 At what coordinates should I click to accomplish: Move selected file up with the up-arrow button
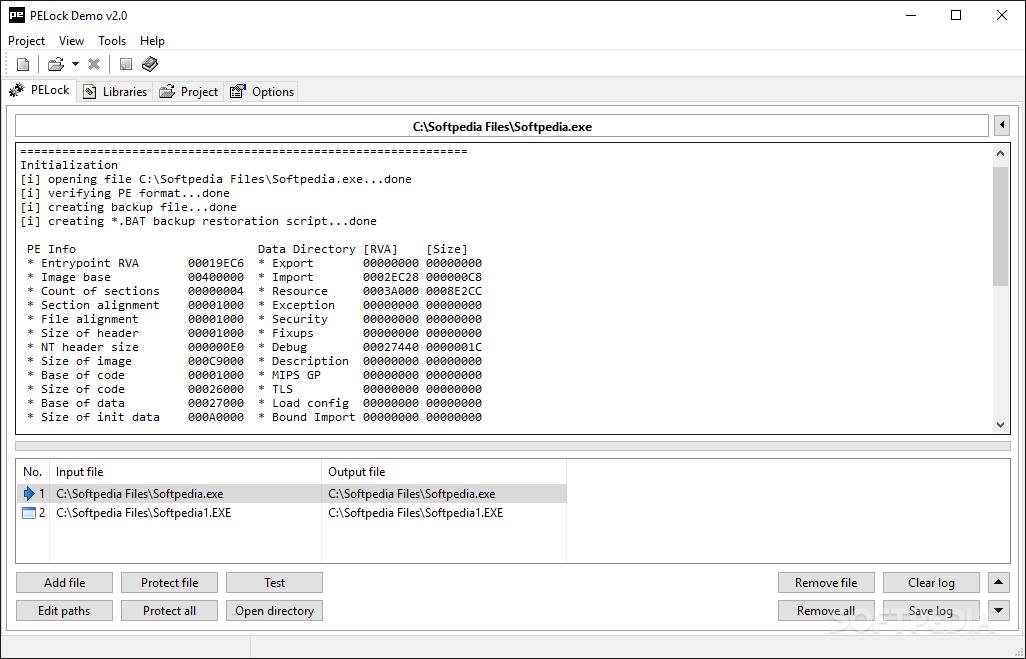(999, 582)
